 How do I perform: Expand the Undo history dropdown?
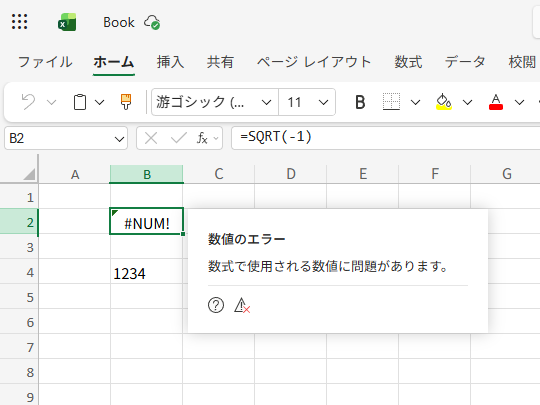(52, 102)
